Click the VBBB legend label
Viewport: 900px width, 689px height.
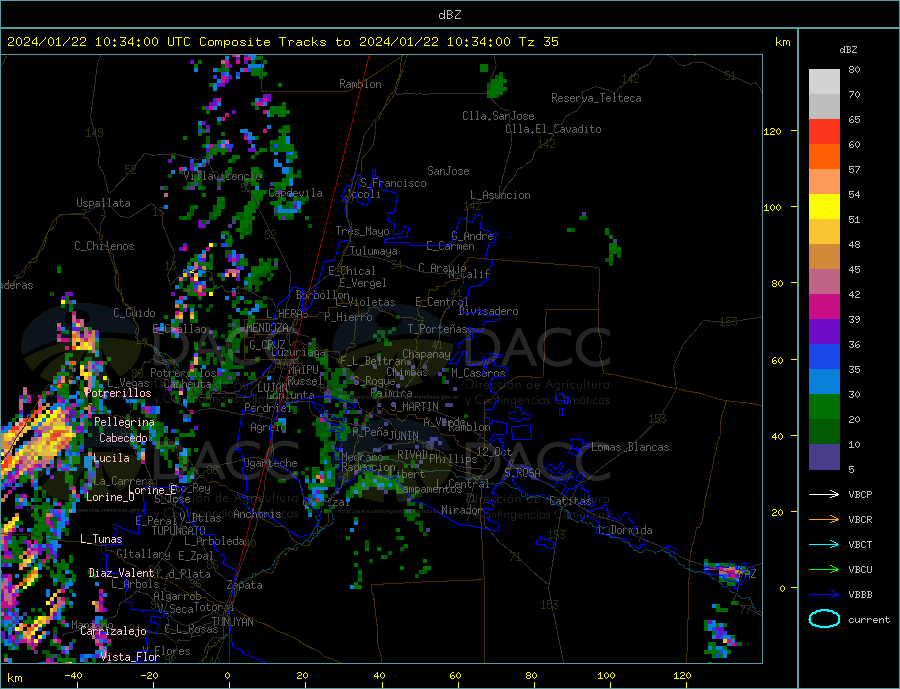click(860, 595)
